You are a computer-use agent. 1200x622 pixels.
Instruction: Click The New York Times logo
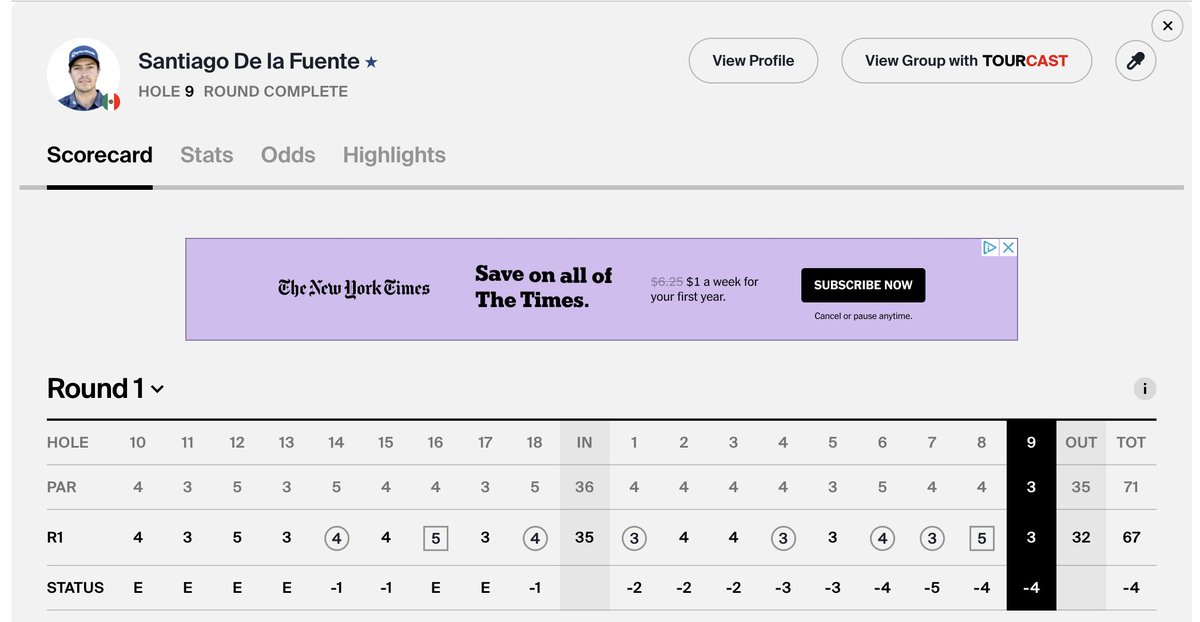tap(354, 288)
